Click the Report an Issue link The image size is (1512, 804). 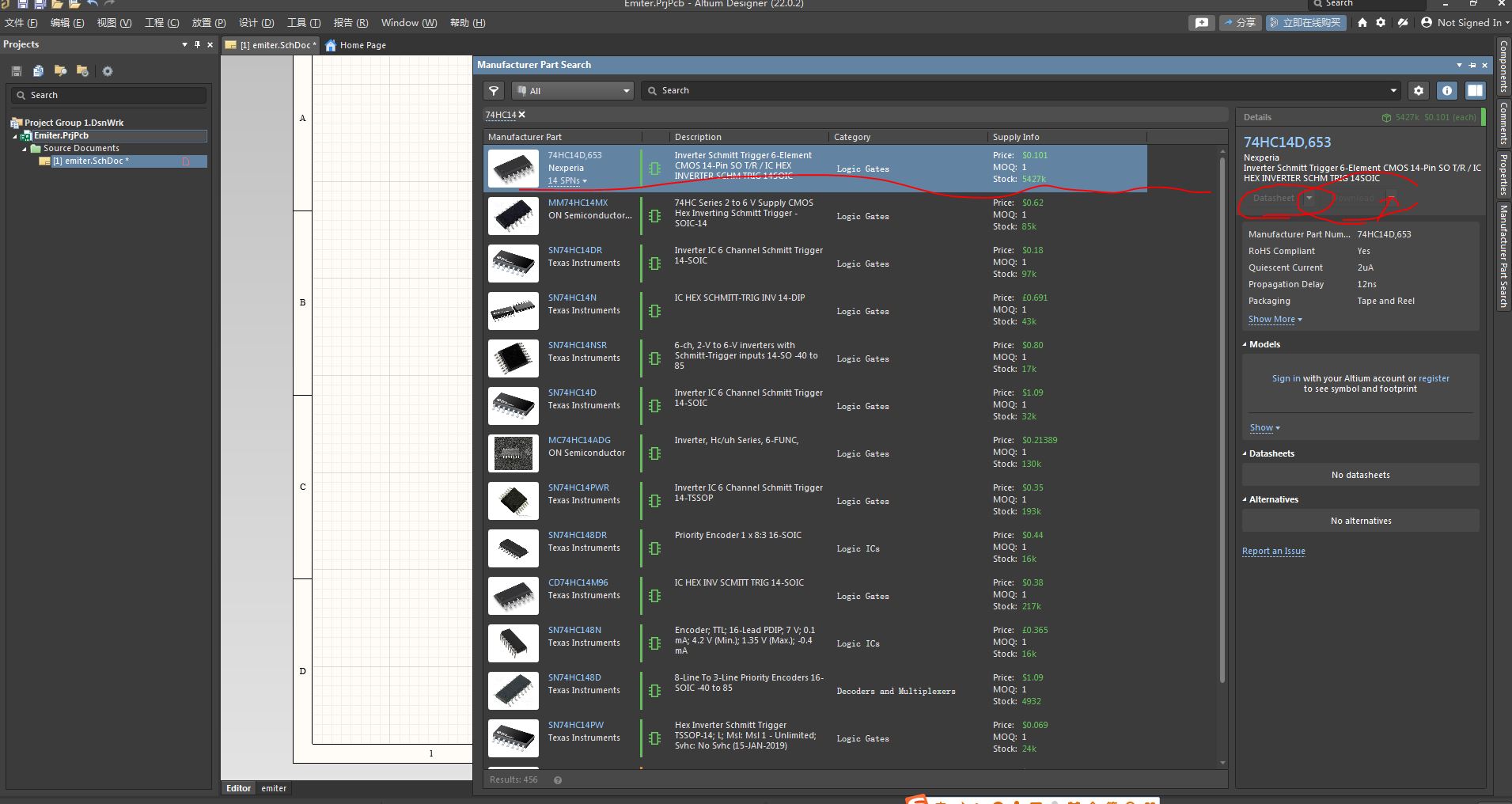tap(1274, 551)
